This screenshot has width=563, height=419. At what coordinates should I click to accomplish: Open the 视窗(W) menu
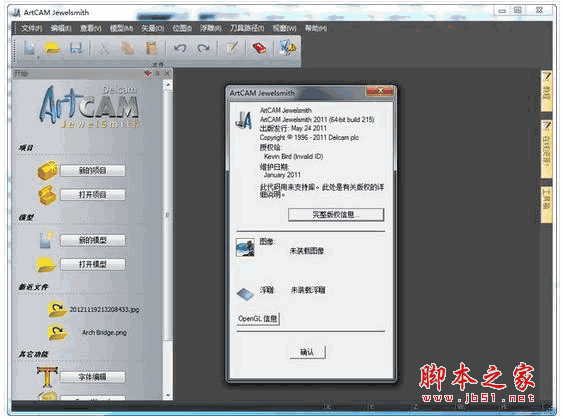coord(284,28)
